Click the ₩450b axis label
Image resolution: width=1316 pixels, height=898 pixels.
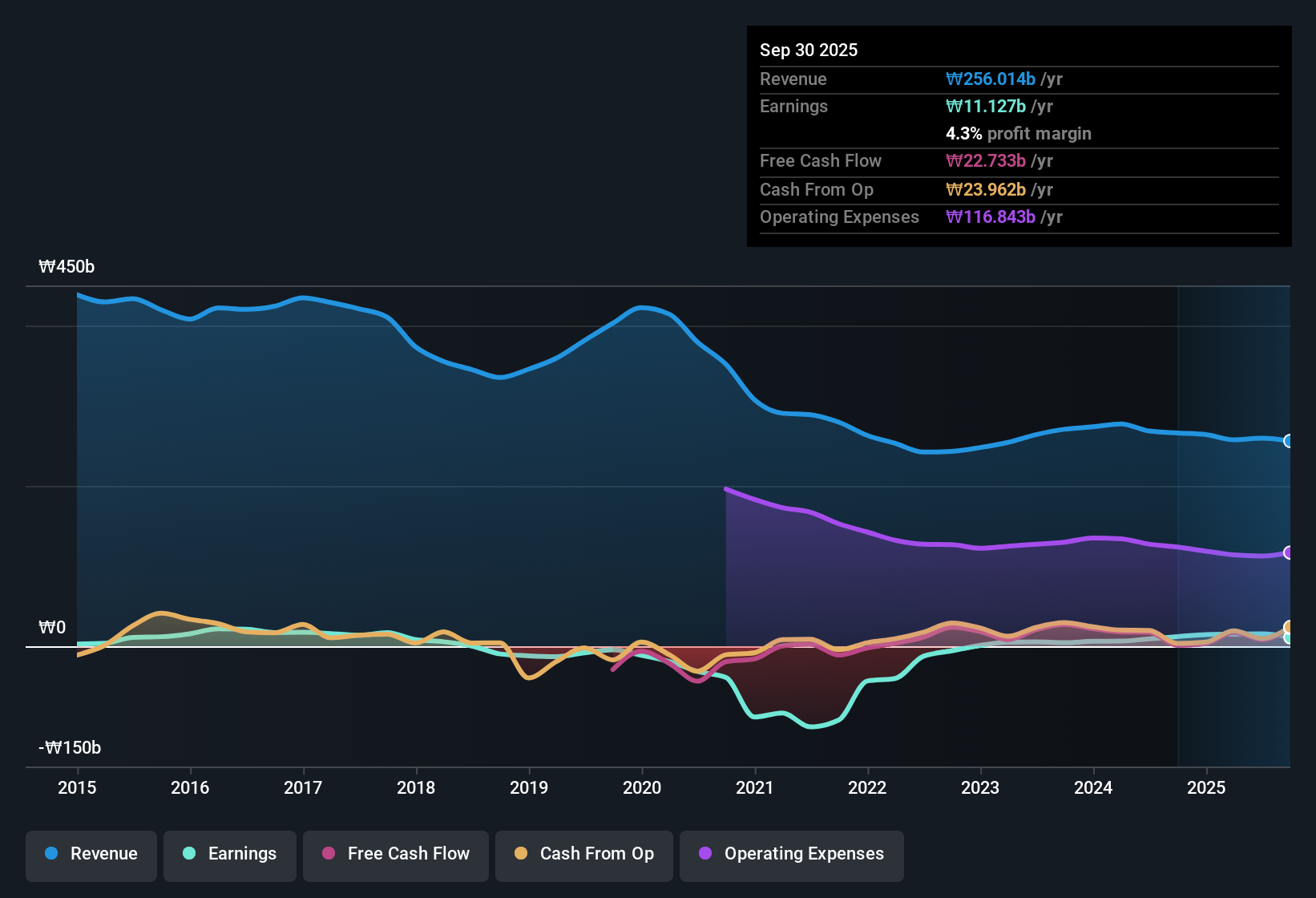[67, 266]
